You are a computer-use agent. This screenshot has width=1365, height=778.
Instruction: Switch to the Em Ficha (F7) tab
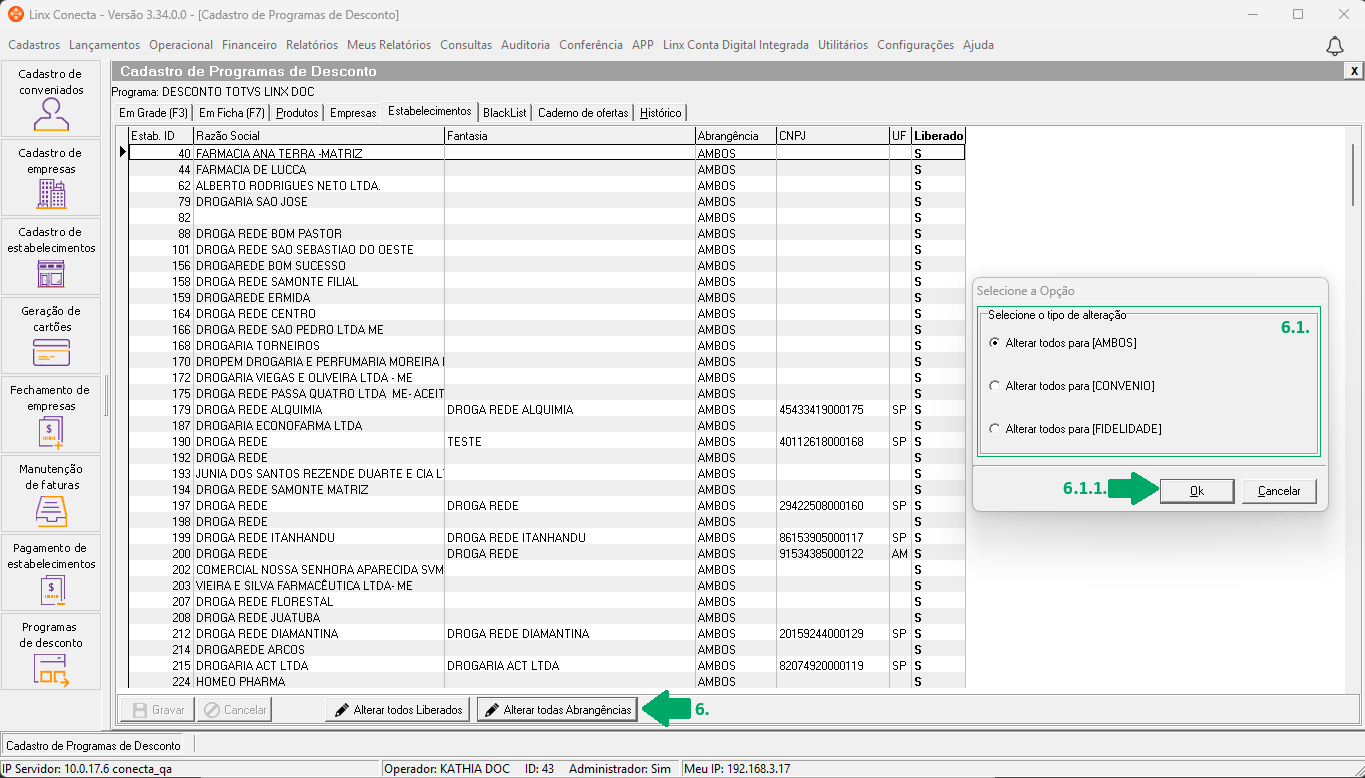click(x=232, y=113)
